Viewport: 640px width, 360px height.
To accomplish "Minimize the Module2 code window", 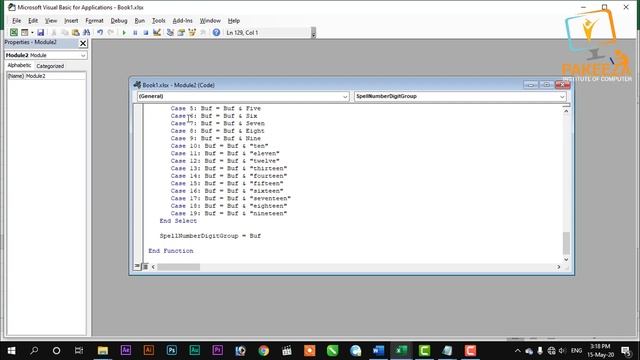I will (531, 84).
